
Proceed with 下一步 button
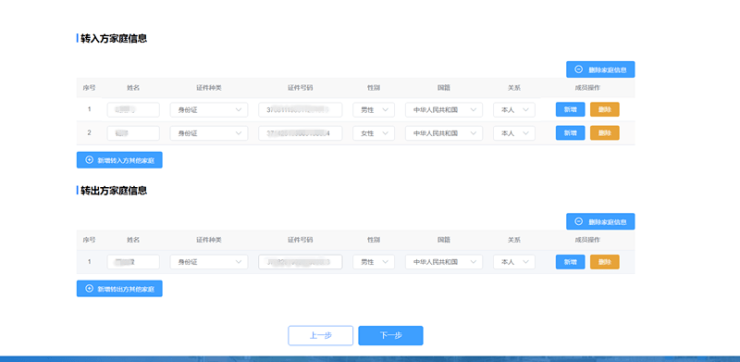pyautogui.click(x=390, y=336)
